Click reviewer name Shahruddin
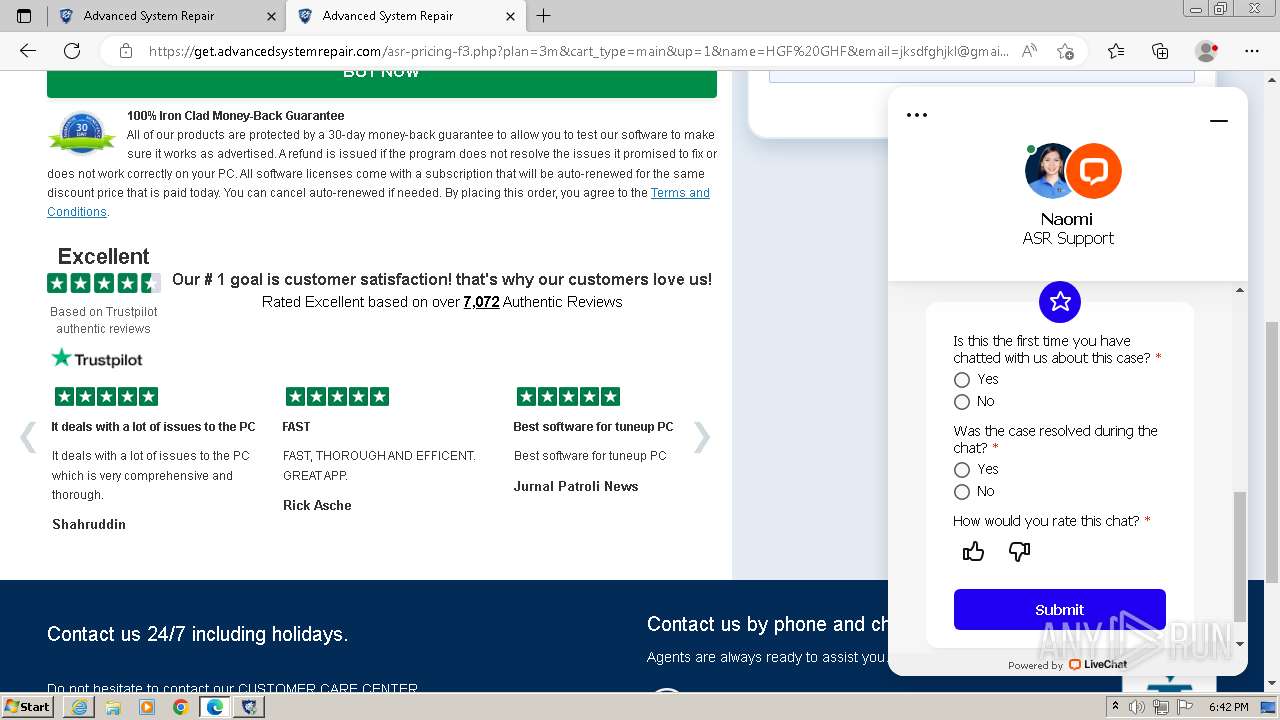Image resolution: width=1280 pixels, height=720 pixels. pos(89,525)
